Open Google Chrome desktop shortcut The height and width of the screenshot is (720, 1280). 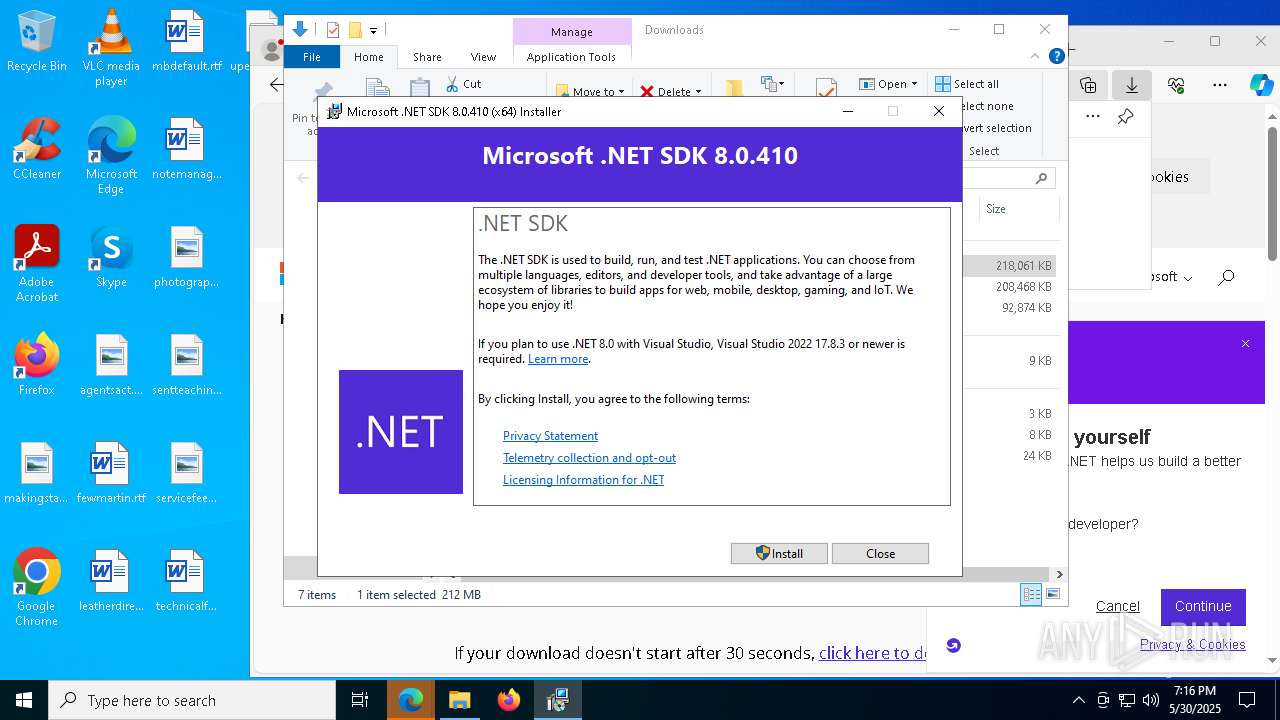click(37, 588)
